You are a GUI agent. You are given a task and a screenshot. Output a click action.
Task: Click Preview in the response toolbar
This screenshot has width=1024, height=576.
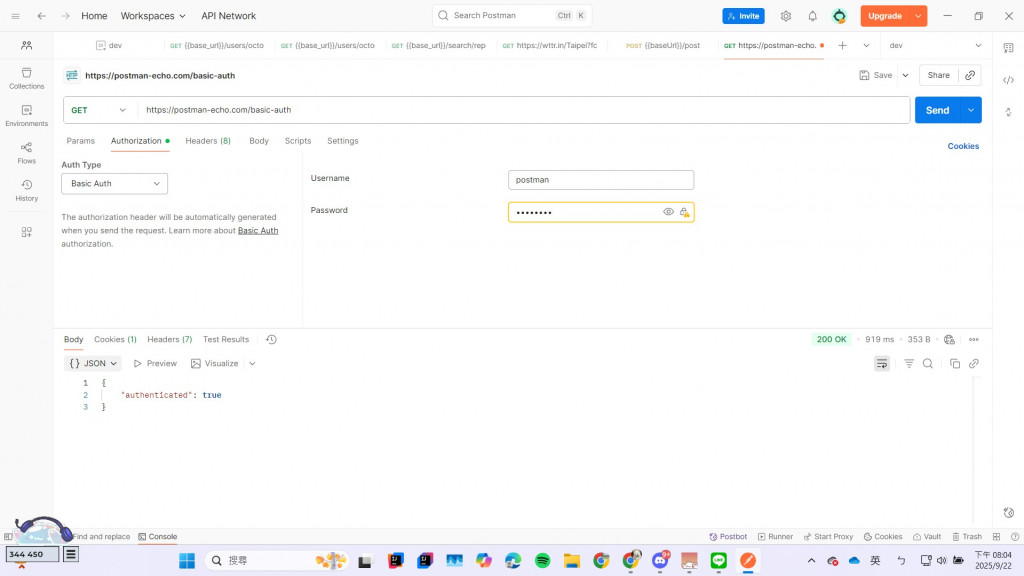(x=155, y=363)
